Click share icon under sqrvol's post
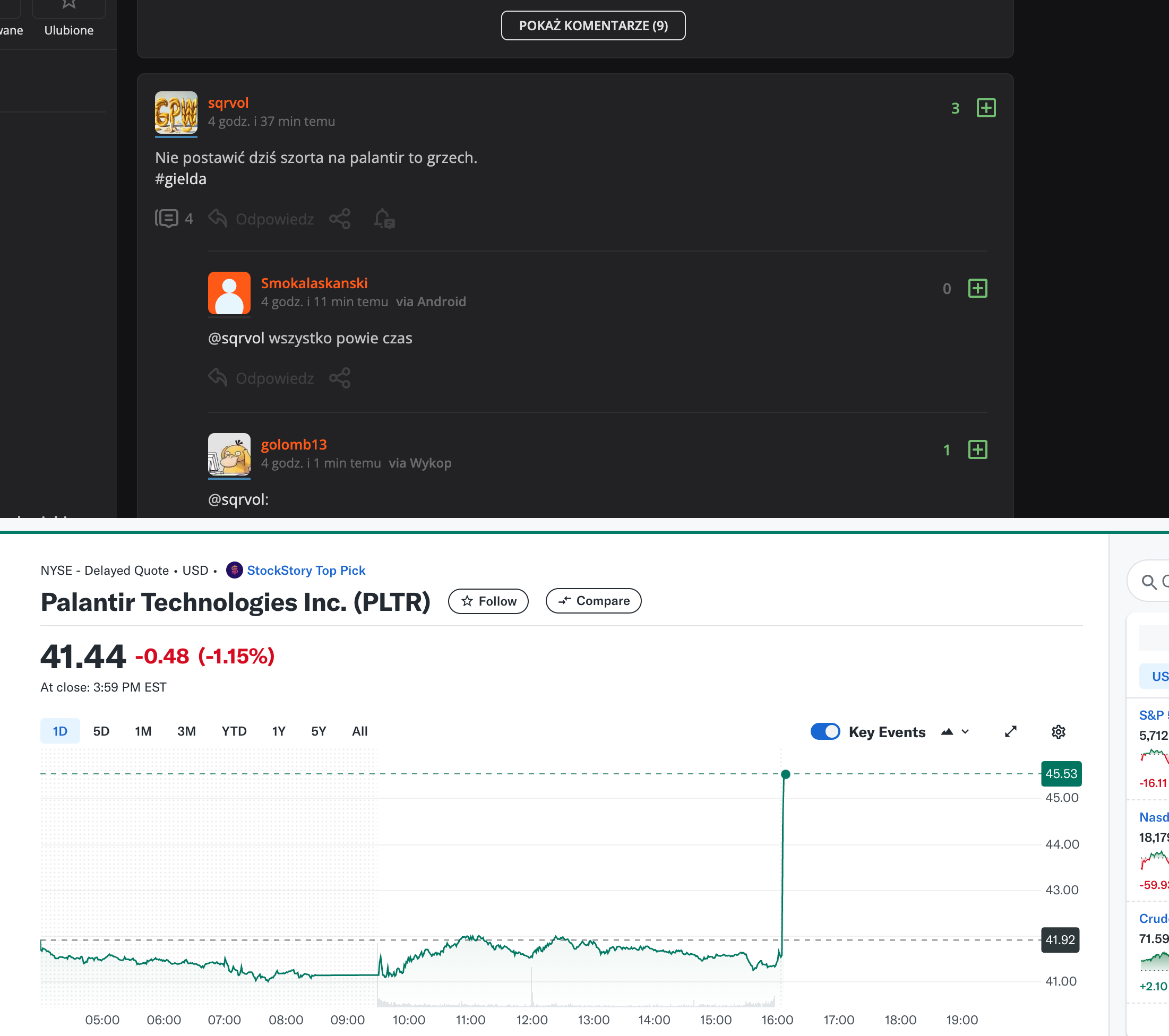This screenshot has width=1169, height=1036. tap(340, 219)
